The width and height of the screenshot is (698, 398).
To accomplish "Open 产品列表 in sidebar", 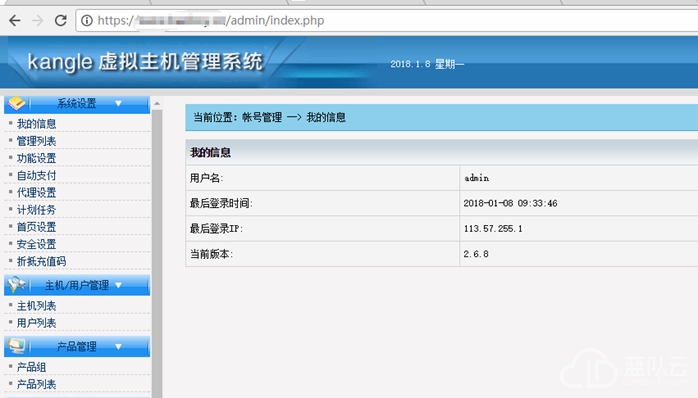I will click(x=37, y=384).
